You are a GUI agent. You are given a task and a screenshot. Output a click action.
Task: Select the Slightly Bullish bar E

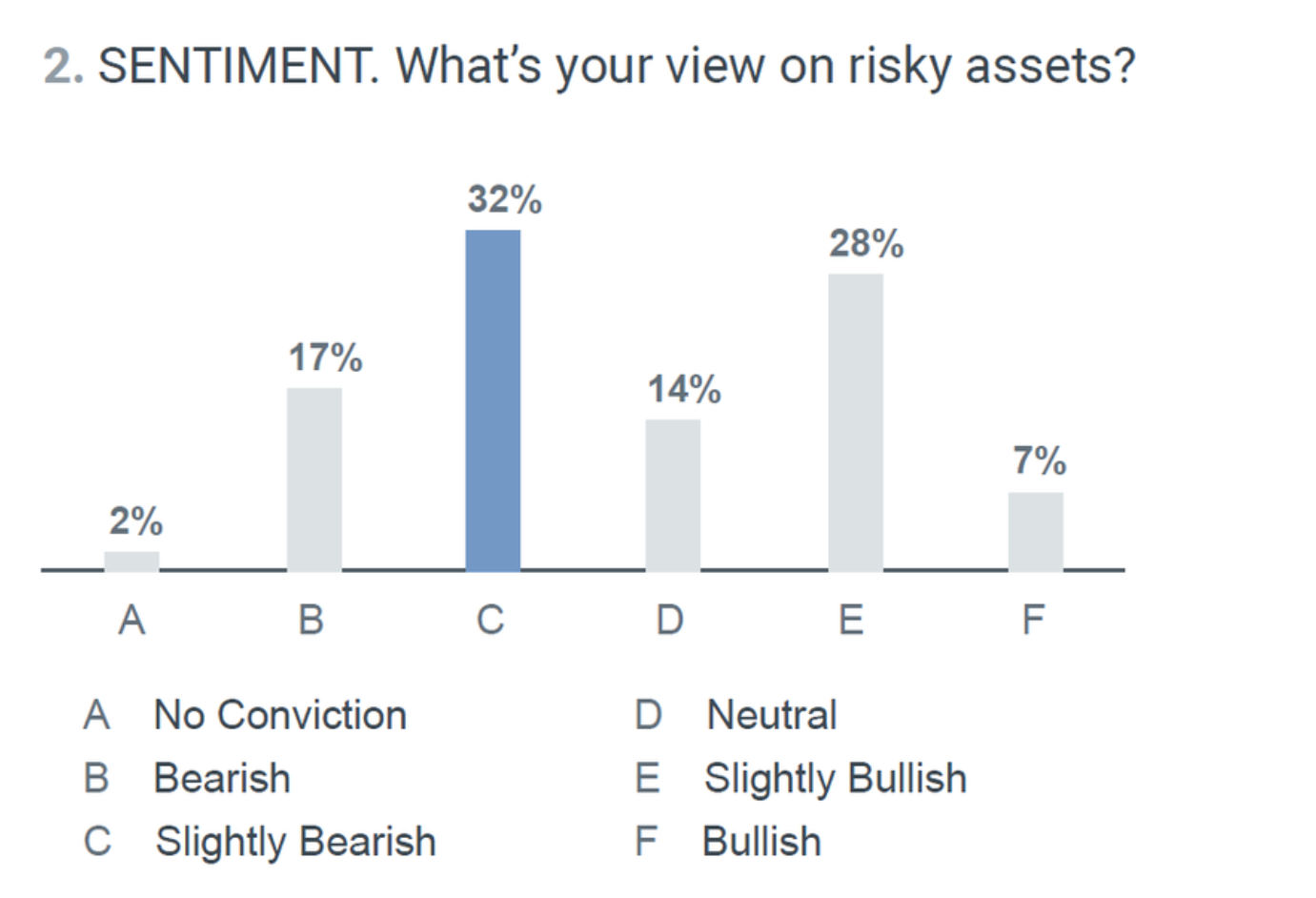point(855,422)
